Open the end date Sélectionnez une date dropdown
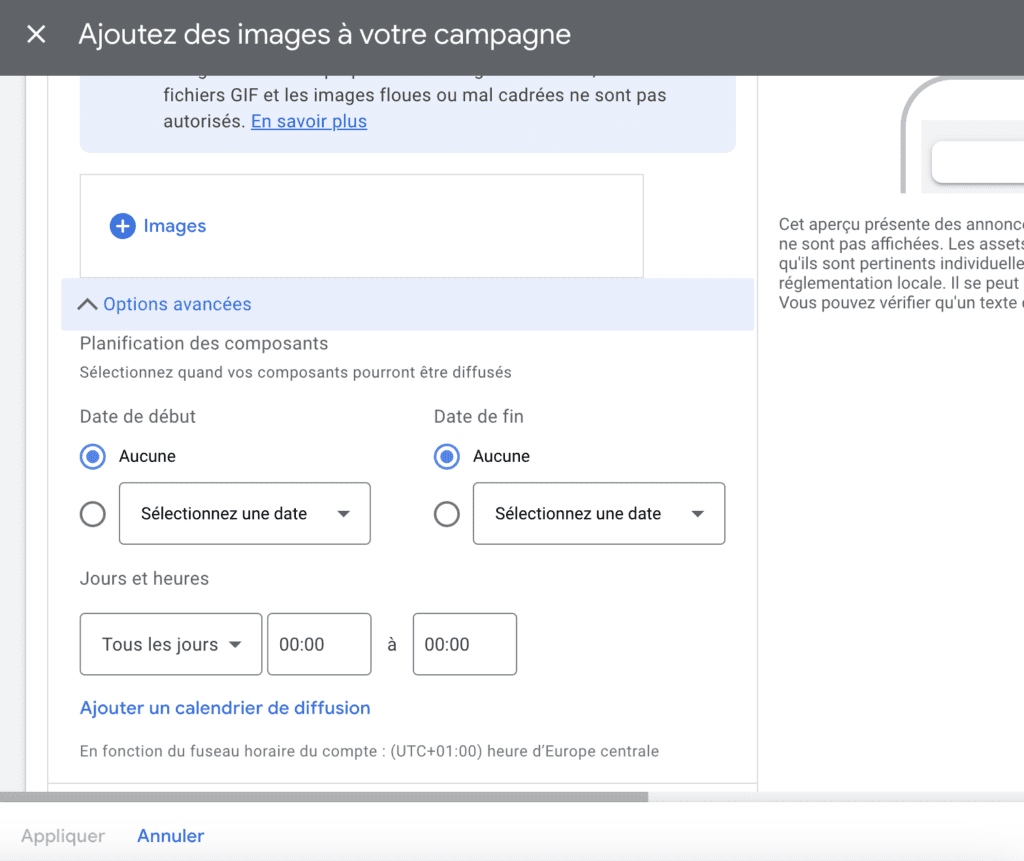The width and height of the screenshot is (1024, 861). pyautogui.click(x=598, y=514)
